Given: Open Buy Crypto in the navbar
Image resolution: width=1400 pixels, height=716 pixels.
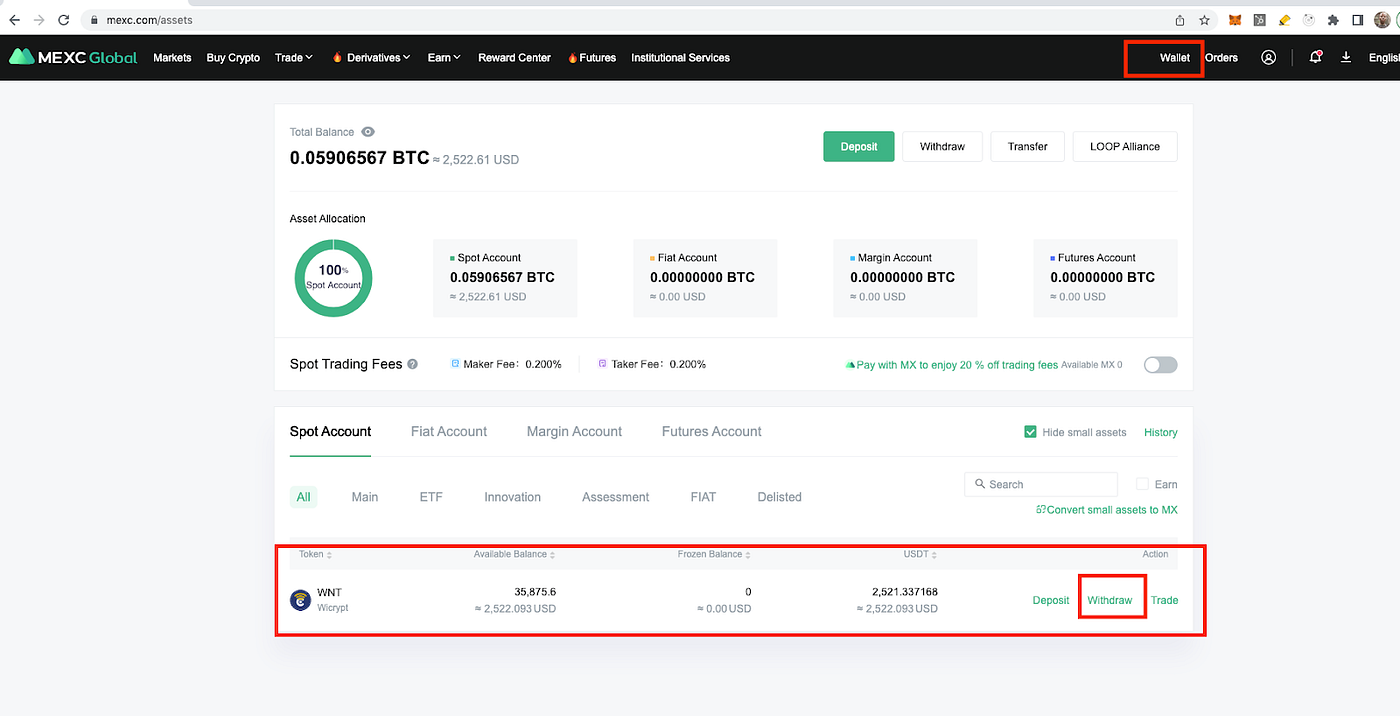Looking at the screenshot, I should [x=233, y=57].
